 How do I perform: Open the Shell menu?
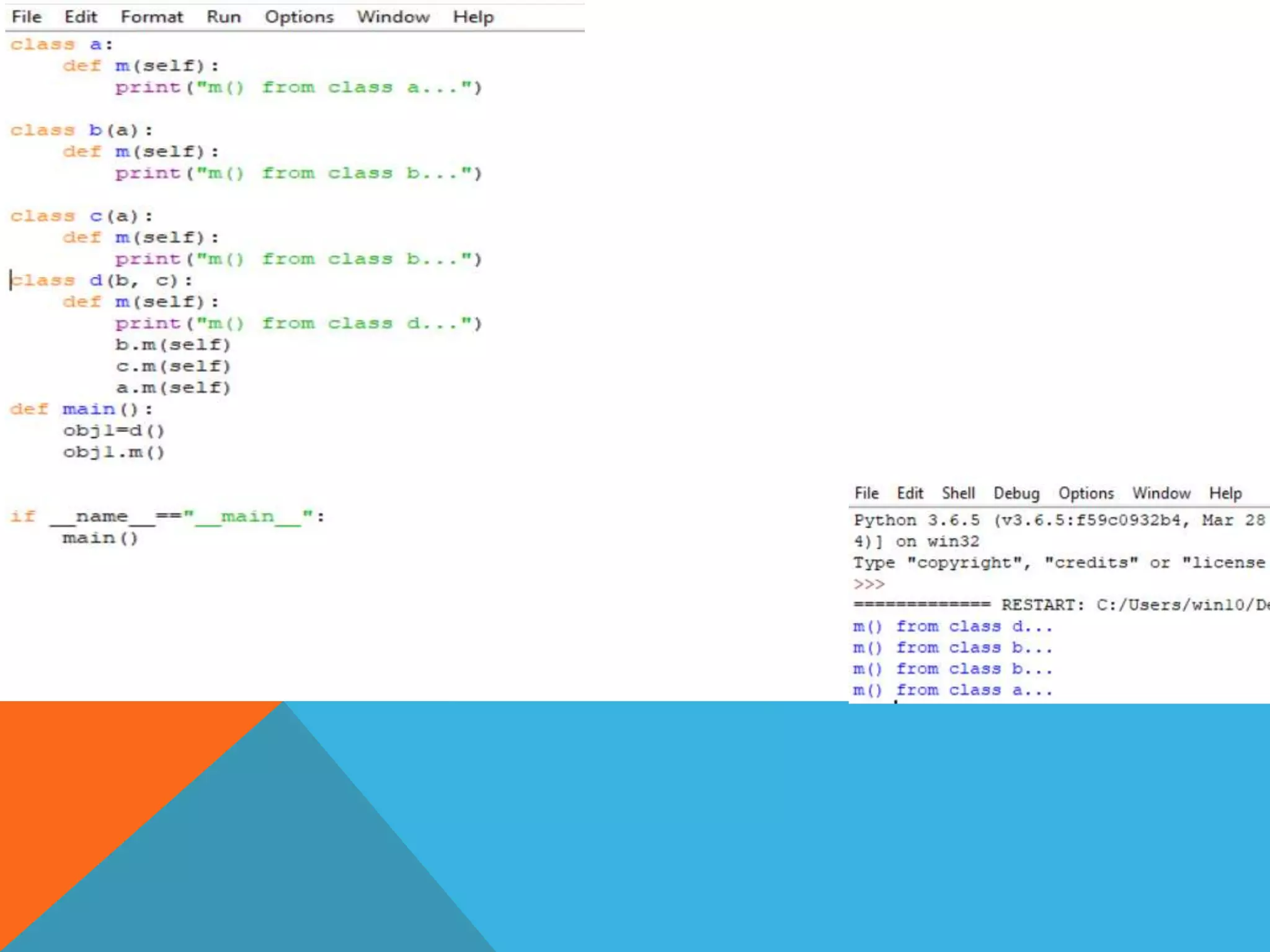pyautogui.click(x=958, y=493)
